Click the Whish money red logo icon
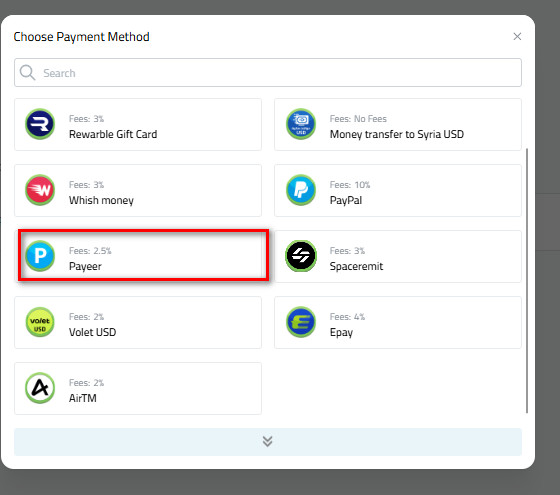Image resolution: width=560 pixels, height=495 pixels. (40, 190)
